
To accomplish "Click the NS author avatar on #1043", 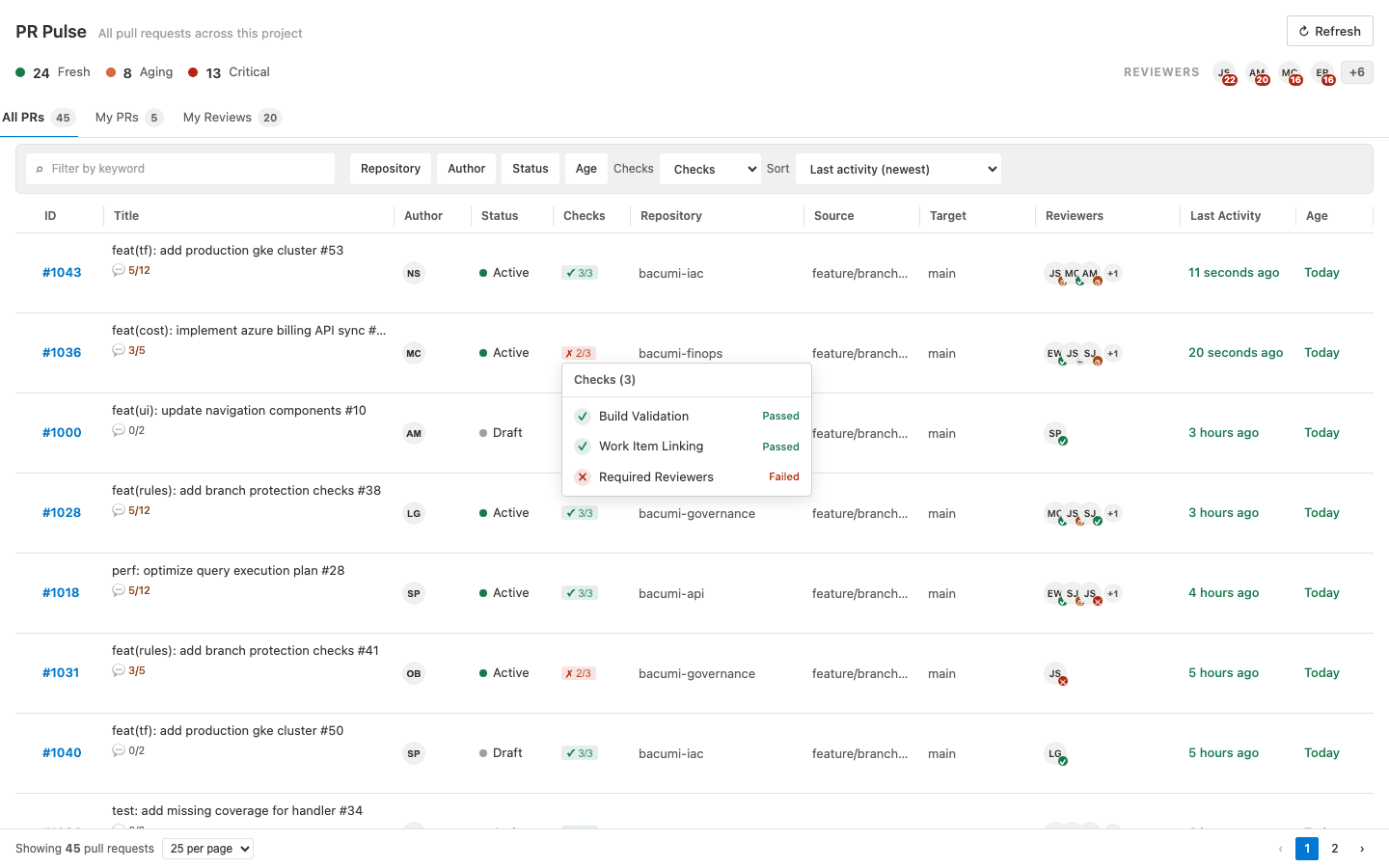I will pos(414,273).
